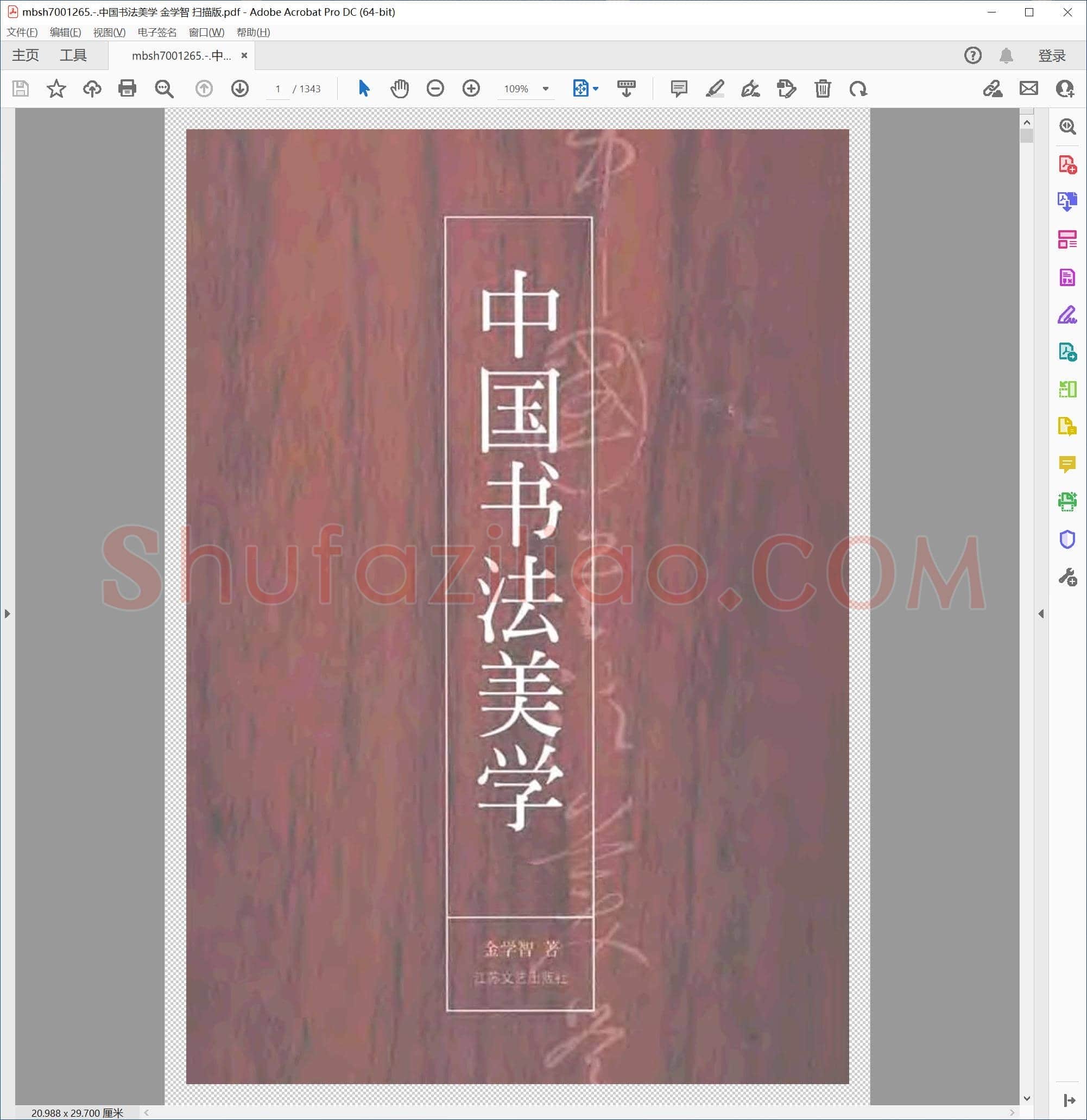1087x1120 pixels.
Task: Click the collapse sidebar icon at bottom right
Action: pos(1068,1100)
